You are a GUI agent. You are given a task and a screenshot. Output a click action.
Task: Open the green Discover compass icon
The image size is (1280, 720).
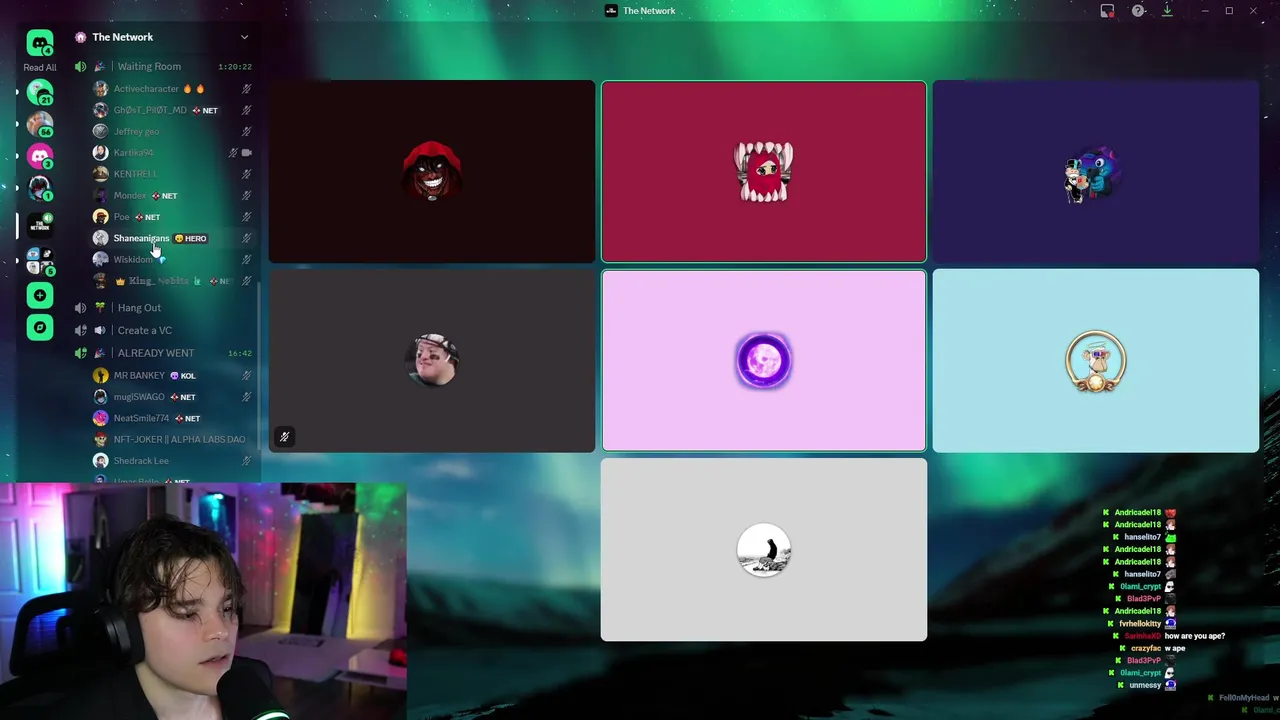[x=40, y=327]
